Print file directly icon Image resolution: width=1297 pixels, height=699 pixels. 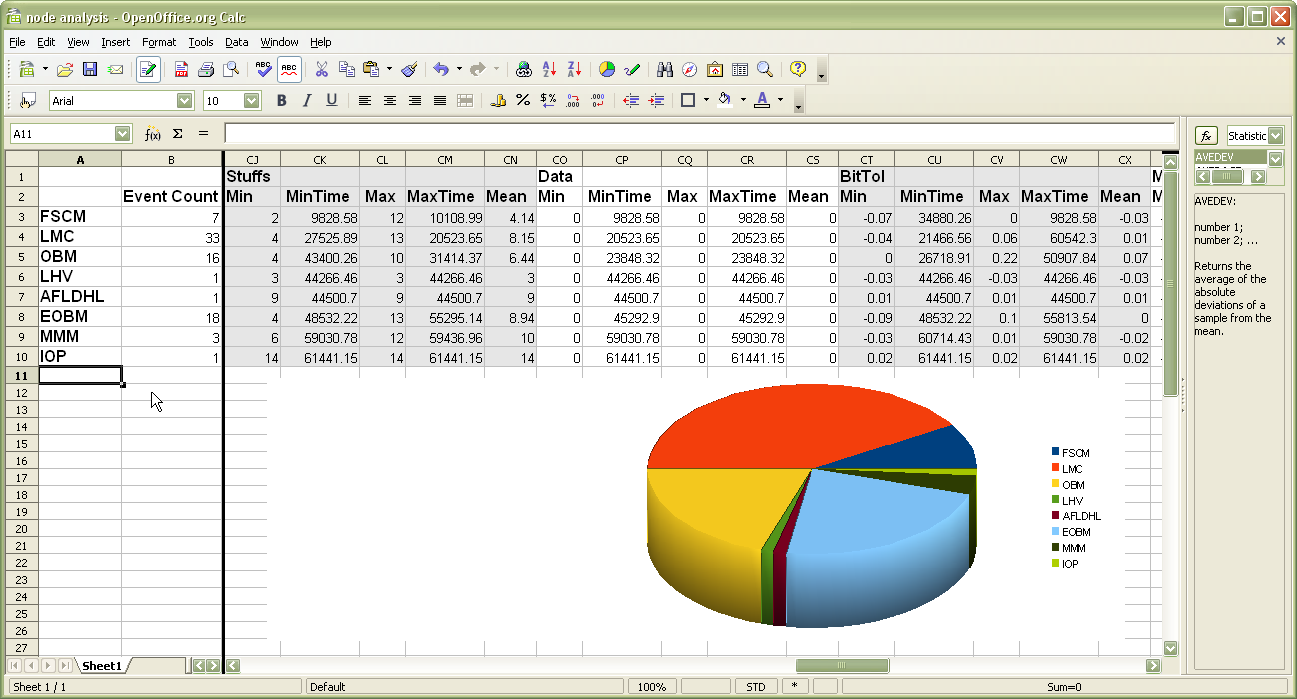click(x=206, y=69)
